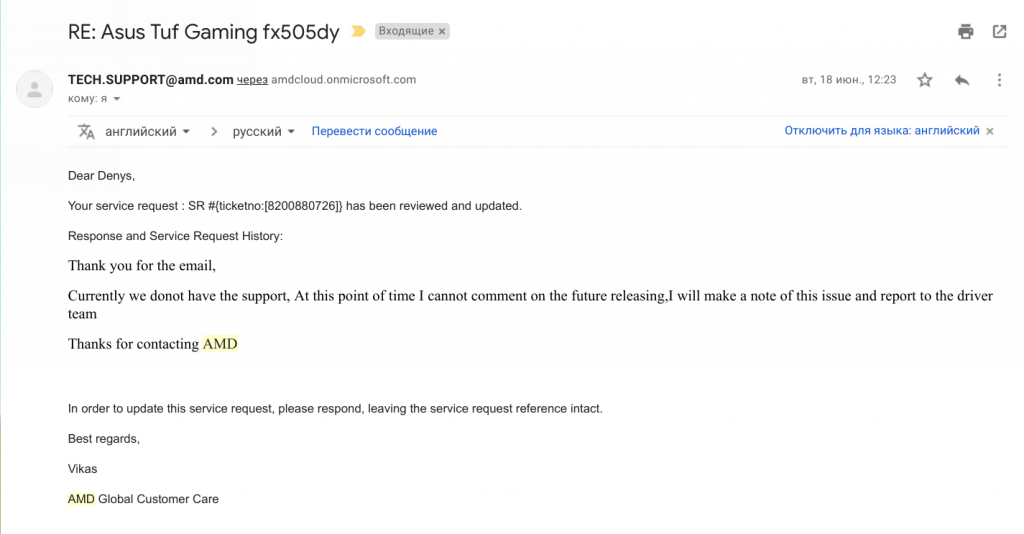
Task: Open the email in a new window
Action: (999, 32)
